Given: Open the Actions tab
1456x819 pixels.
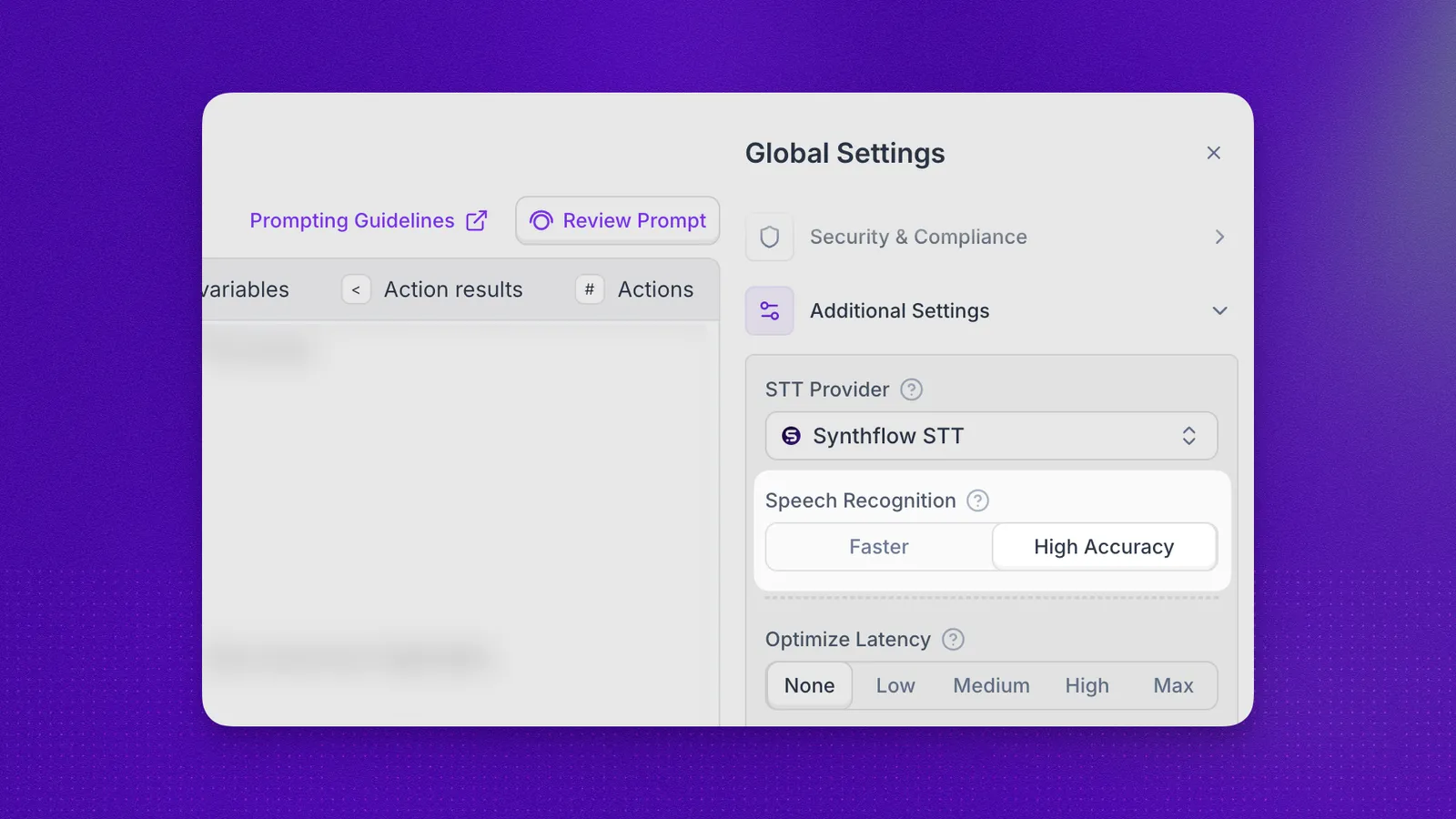Looking at the screenshot, I should 655,289.
